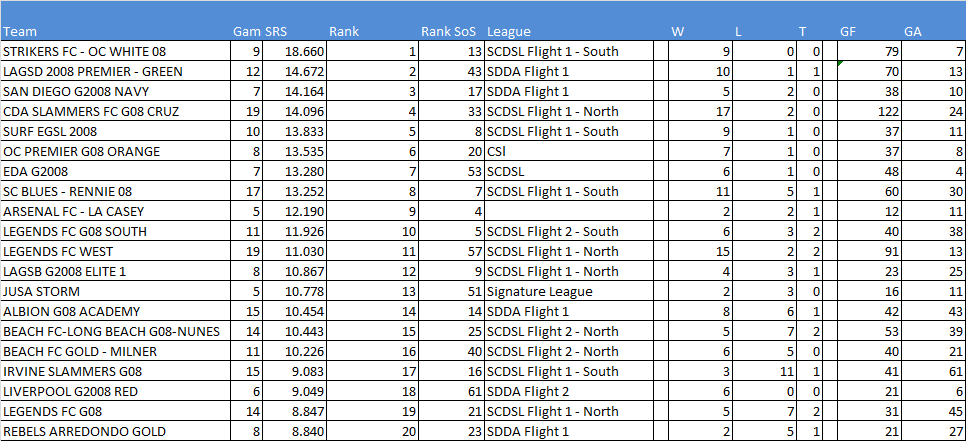Image resolution: width=966 pixels, height=441 pixels.
Task: Select the League column header
Action: pos(509,32)
